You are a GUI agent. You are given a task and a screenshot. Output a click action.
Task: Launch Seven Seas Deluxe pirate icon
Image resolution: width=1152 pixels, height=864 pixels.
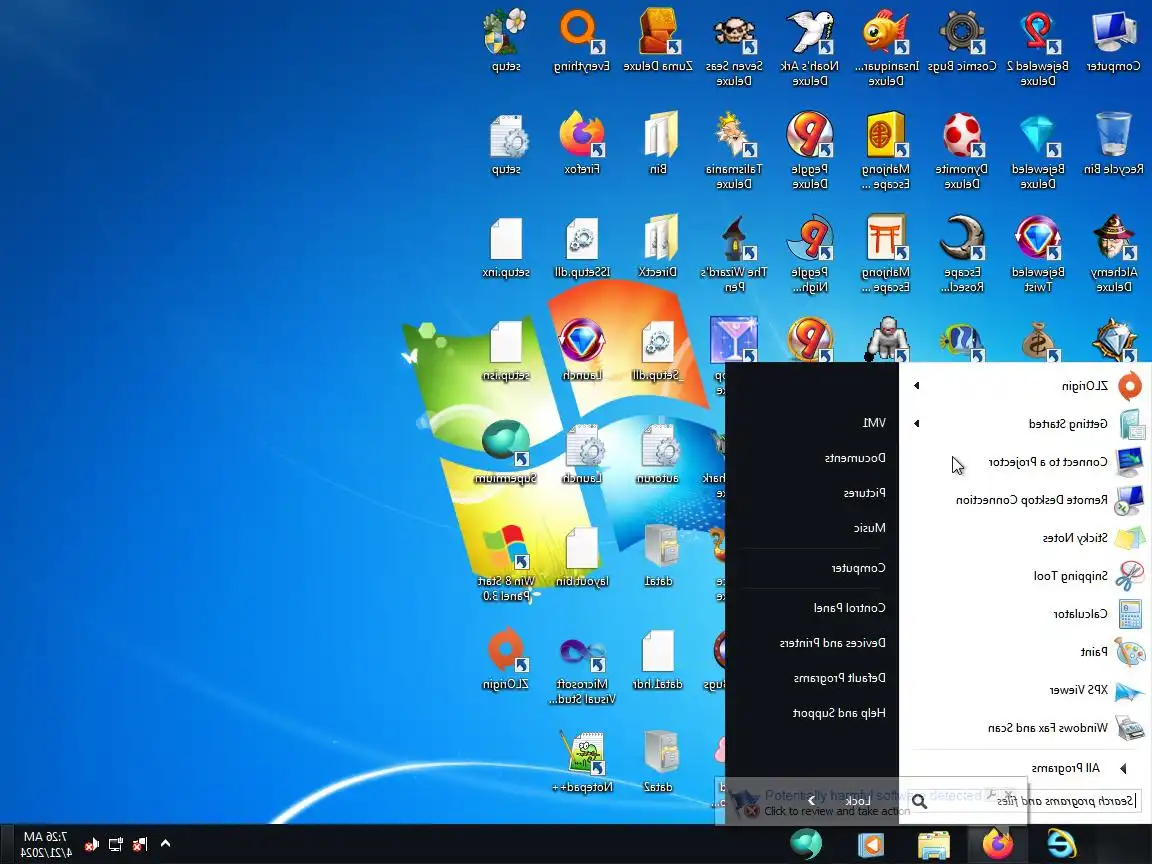pos(734,48)
